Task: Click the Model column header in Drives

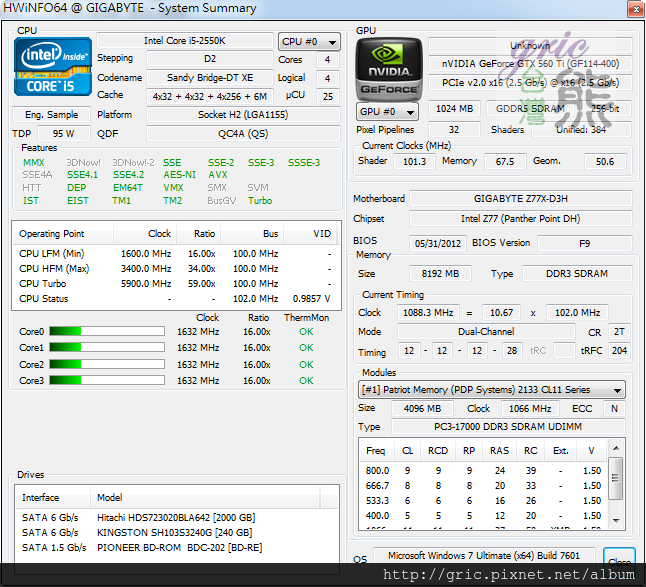Action: pyautogui.click(x=205, y=498)
